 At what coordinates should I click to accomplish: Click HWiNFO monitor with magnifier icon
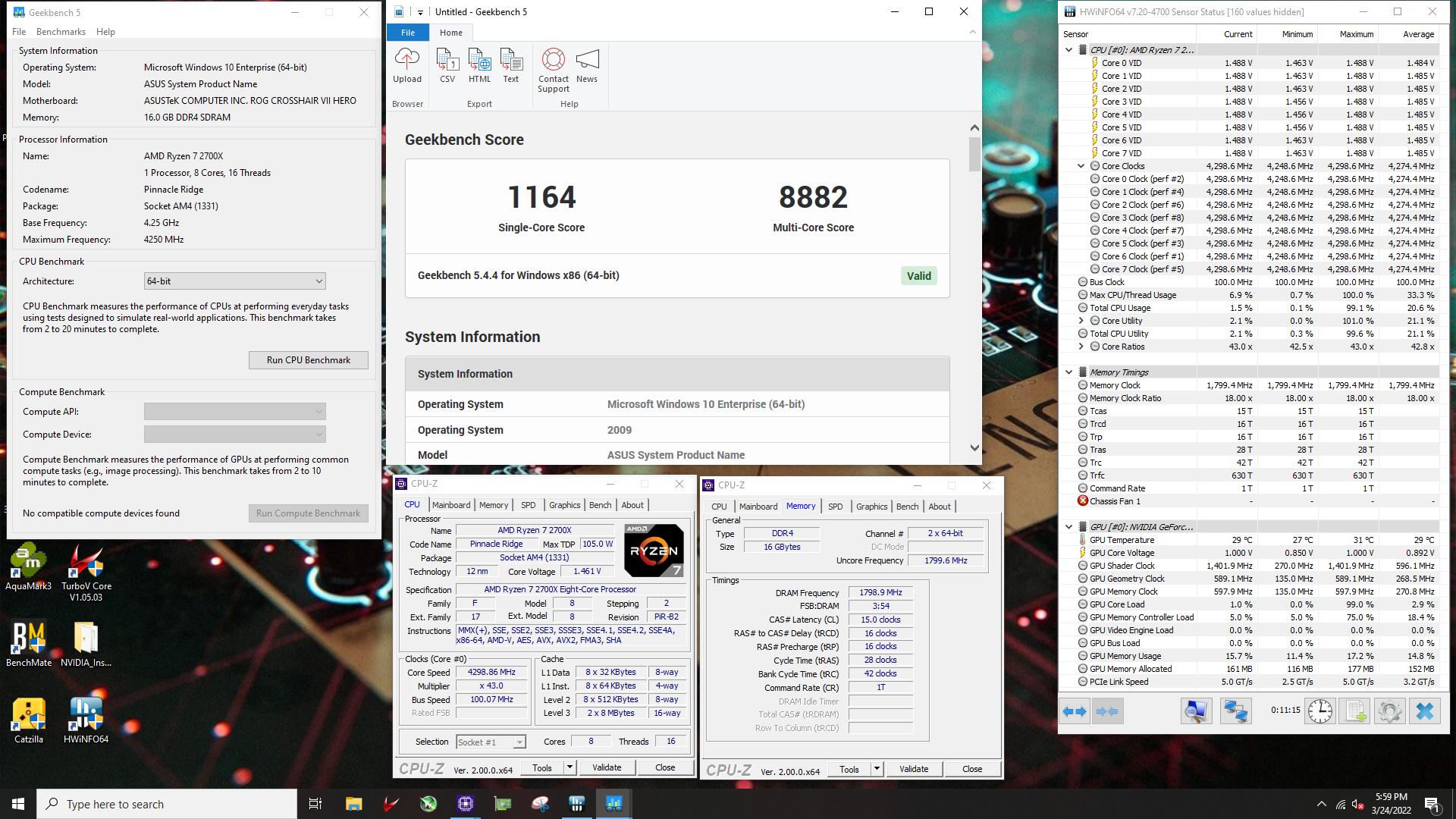pyautogui.click(x=1196, y=711)
